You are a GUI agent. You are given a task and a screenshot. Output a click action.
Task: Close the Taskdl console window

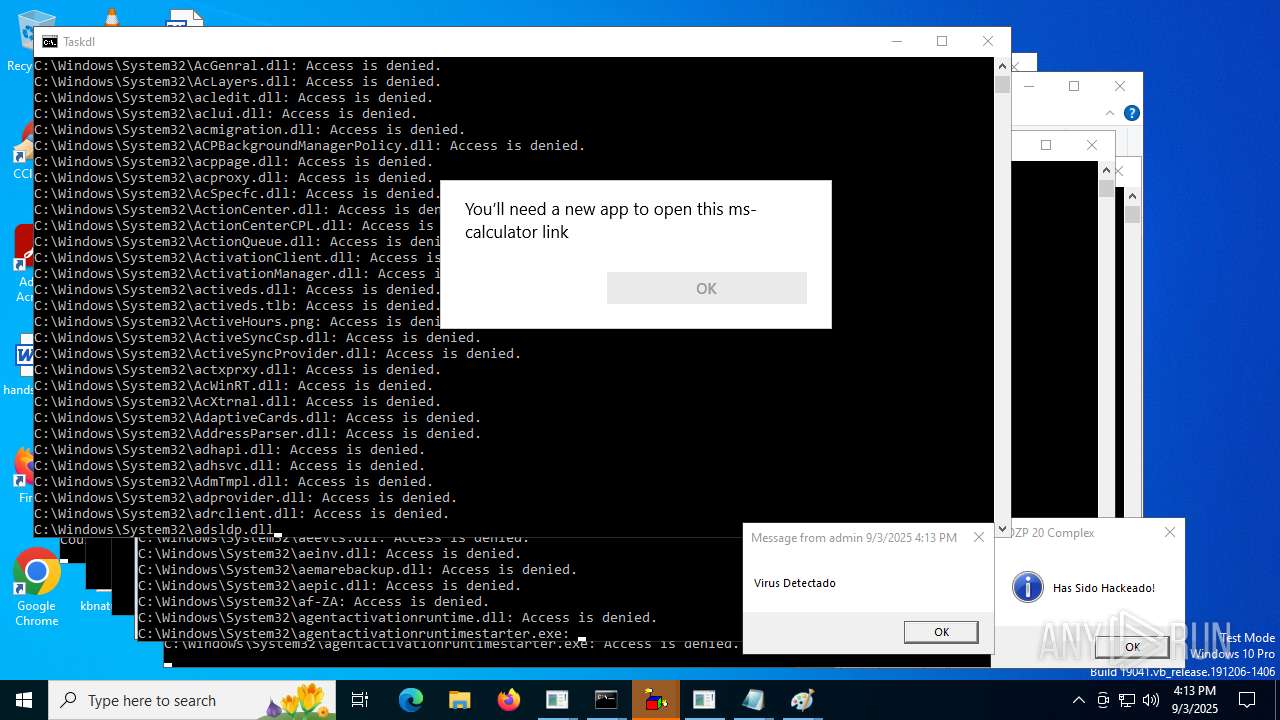[988, 41]
